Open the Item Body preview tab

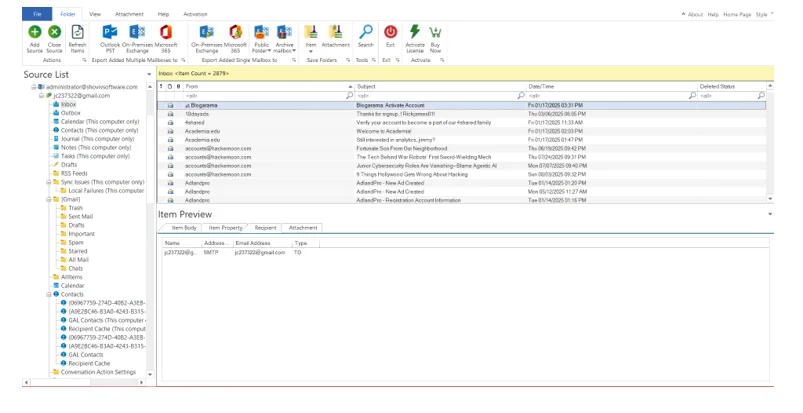tap(183, 228)
